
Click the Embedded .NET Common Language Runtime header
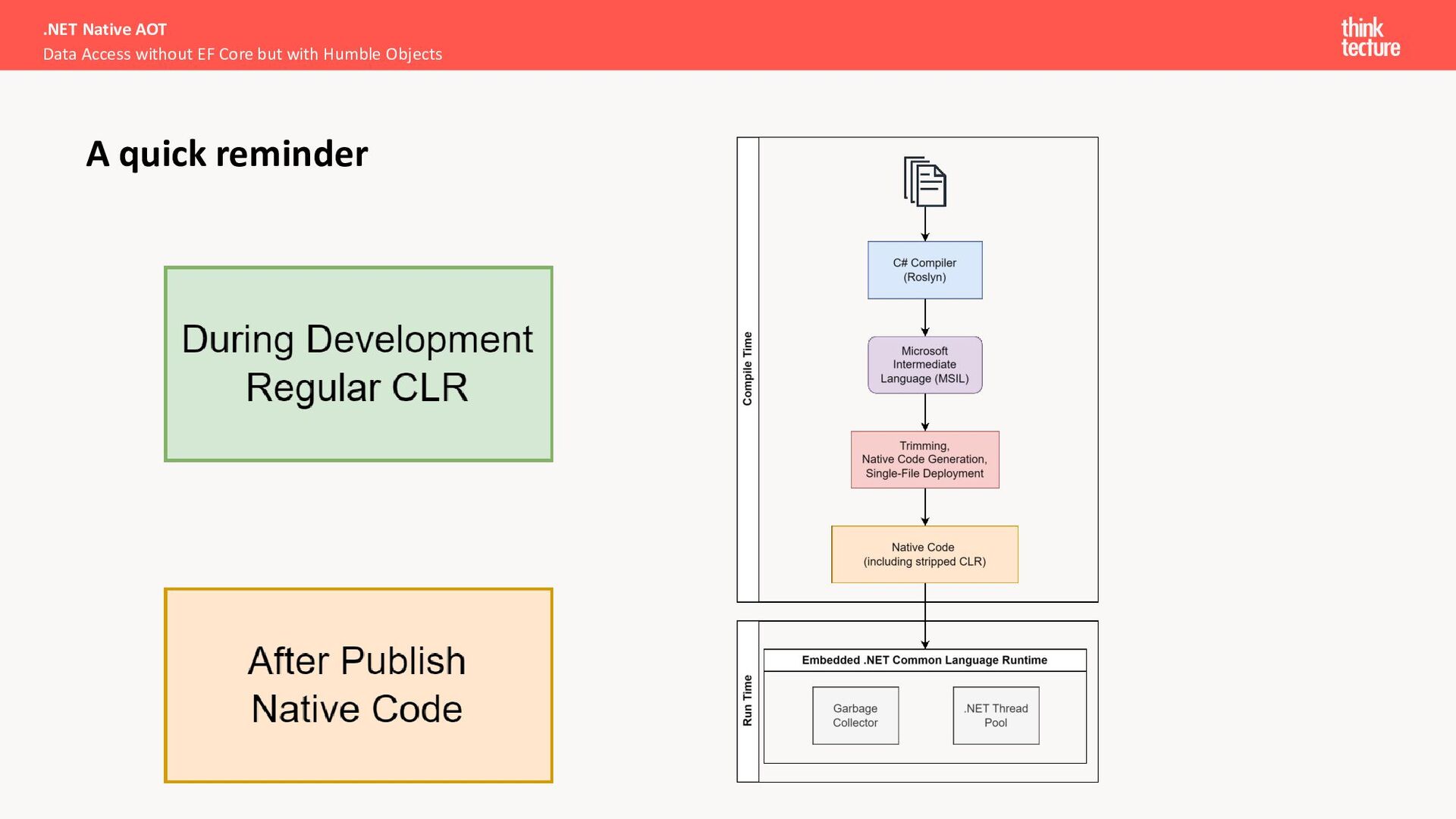[x=924, y=660]
